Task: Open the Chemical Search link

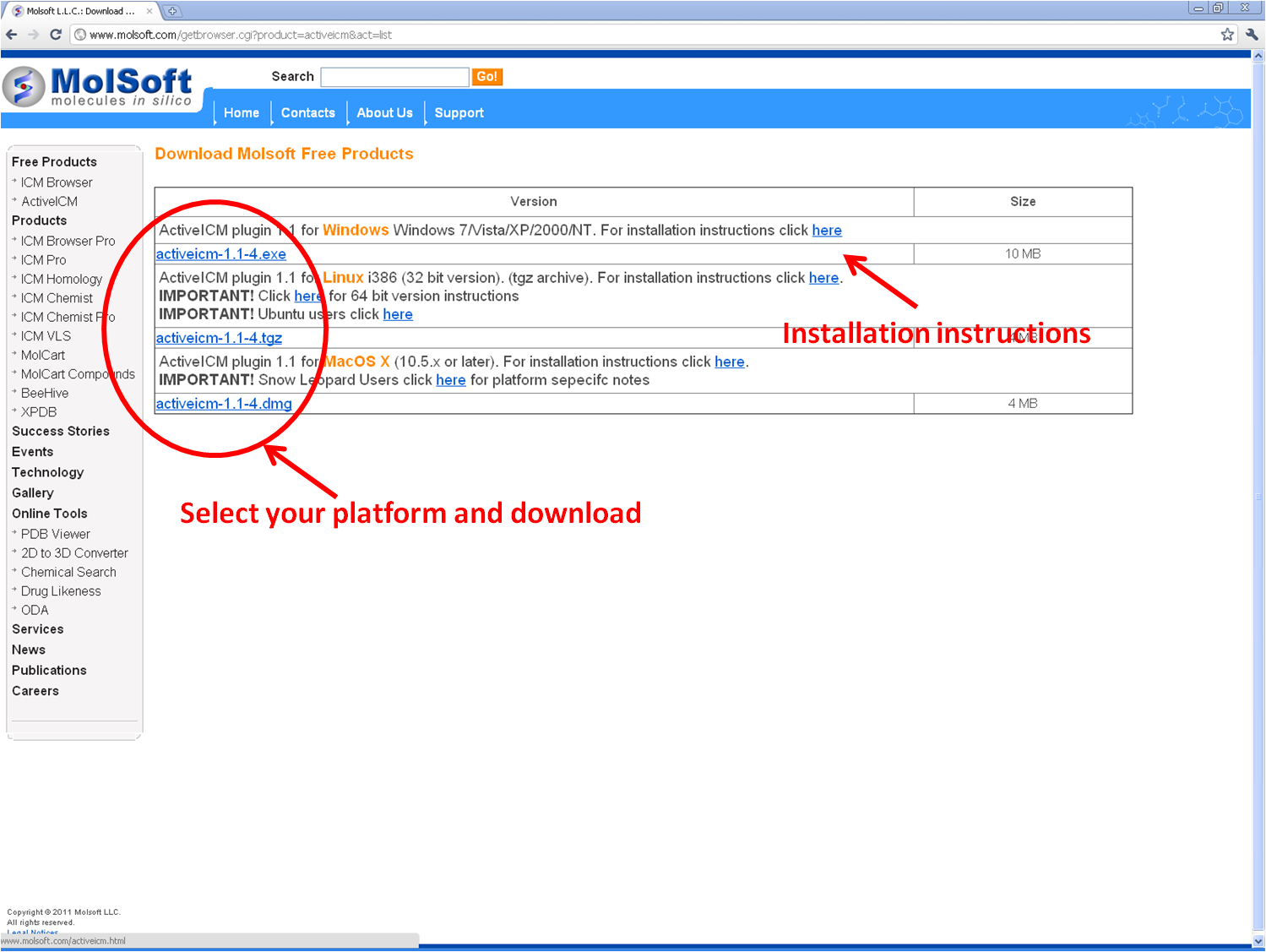Action: coord(68,573)
